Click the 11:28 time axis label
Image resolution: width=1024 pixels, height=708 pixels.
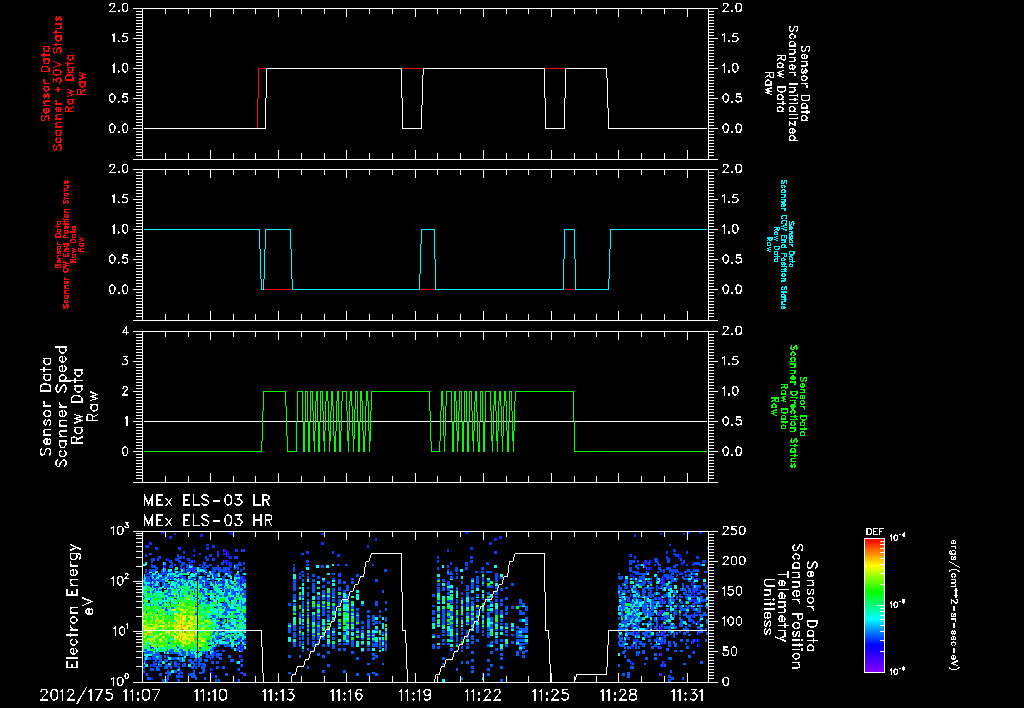[618, 695]
